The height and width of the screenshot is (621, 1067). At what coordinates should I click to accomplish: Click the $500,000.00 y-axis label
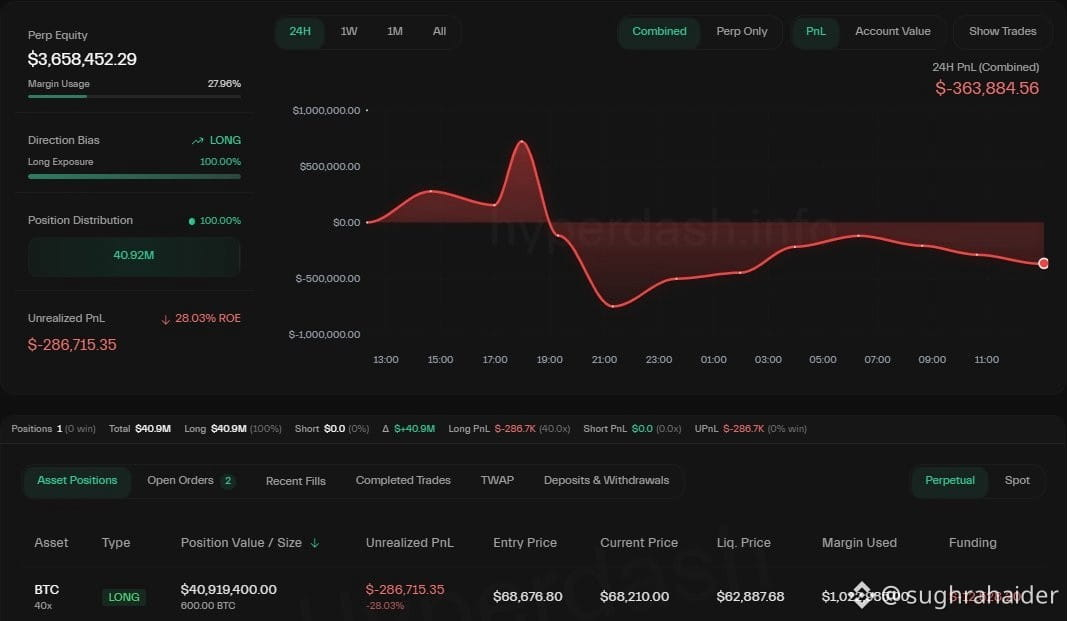tap(329, 167)
